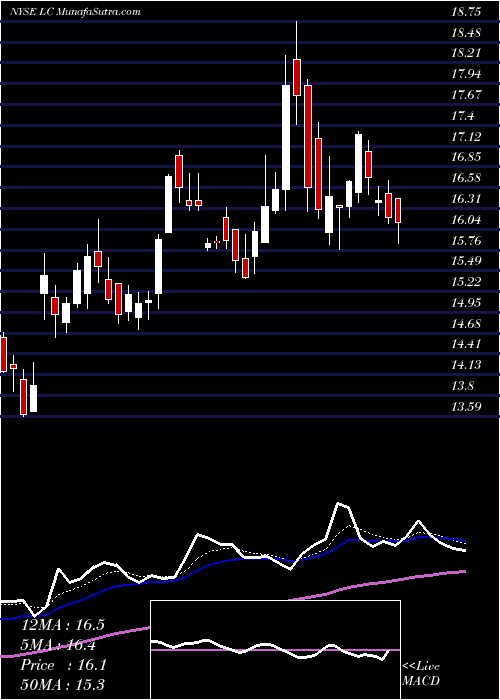
Task: Select the 14.68 price axis label
Action: point(466,323)
